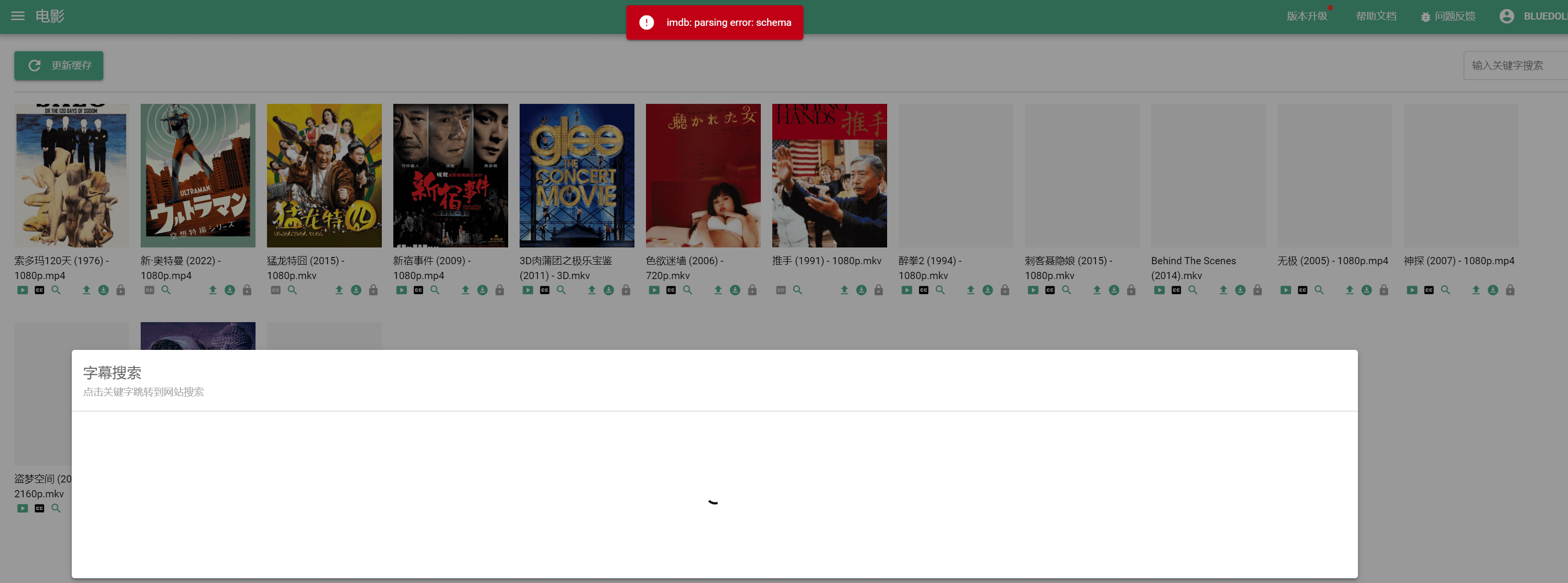The height and width of the screenshot is (583, 1568).
Task: Play the 盗梦空间 2160p movie
Action: [x=22, y=508]
